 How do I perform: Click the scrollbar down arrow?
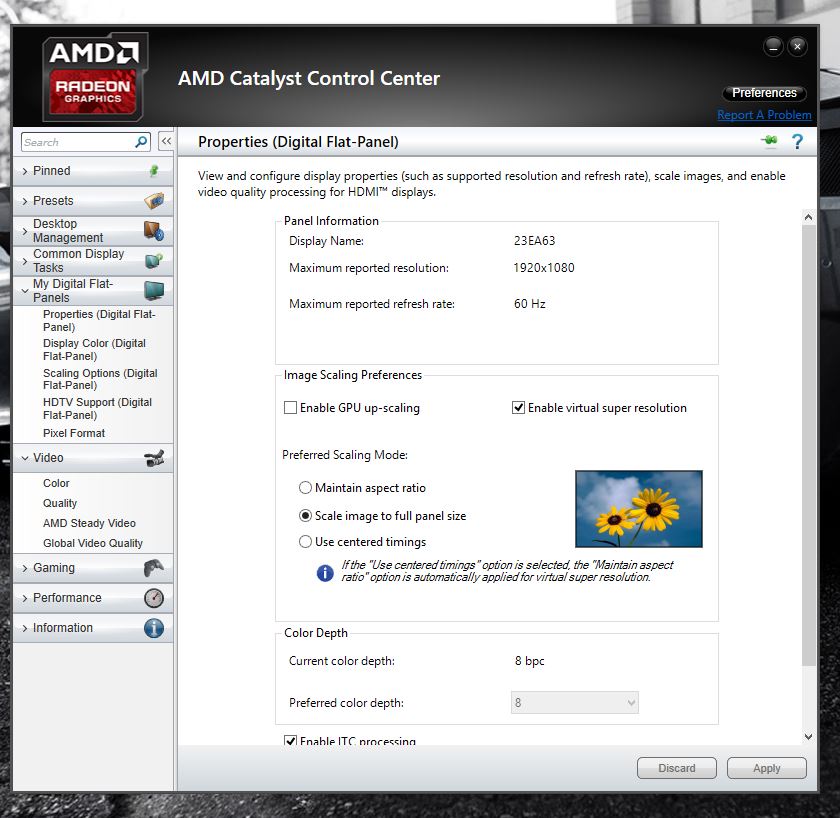(x=808, y=737)
